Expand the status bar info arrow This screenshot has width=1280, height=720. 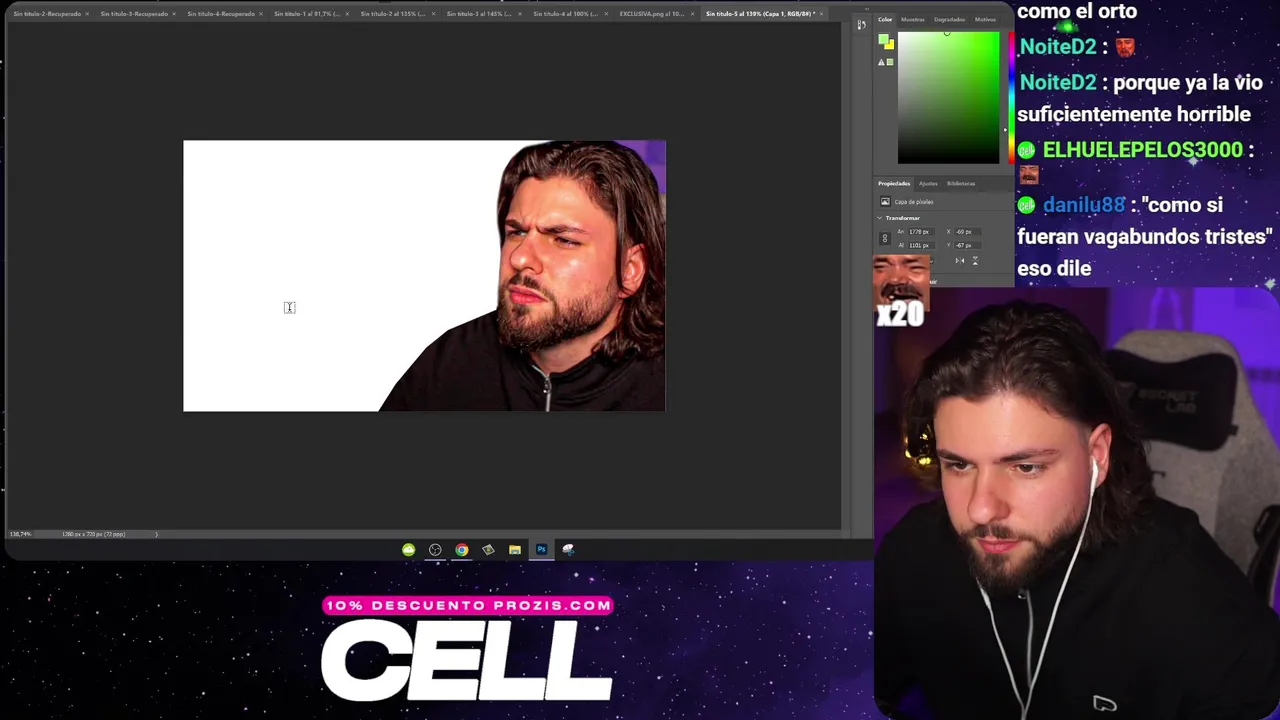[x=156, y=534]
